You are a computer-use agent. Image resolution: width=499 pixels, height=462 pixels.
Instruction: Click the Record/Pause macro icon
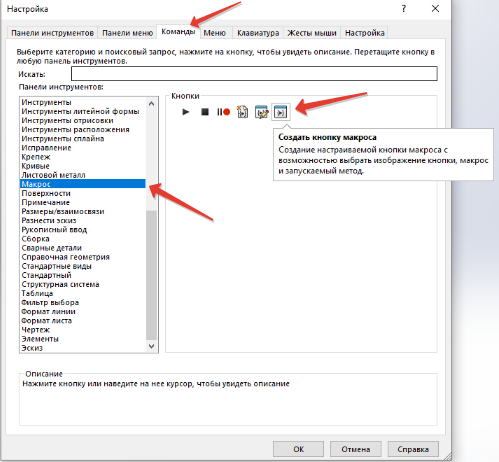223,112
